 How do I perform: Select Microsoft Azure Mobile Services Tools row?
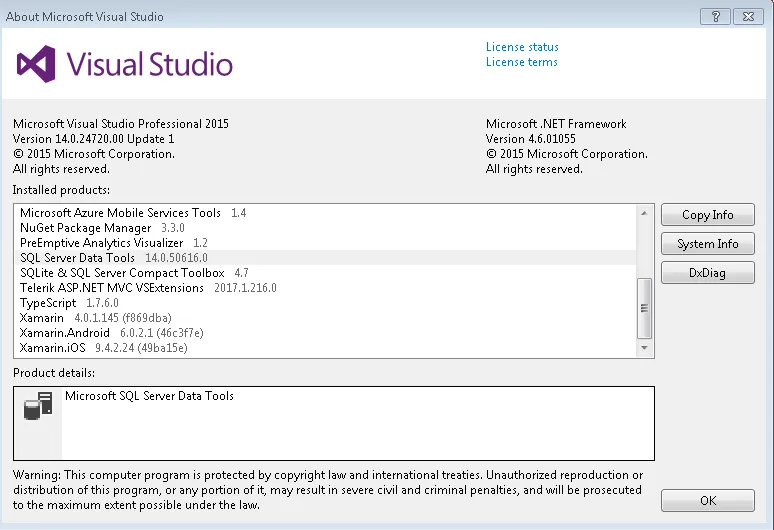point(325,213)
